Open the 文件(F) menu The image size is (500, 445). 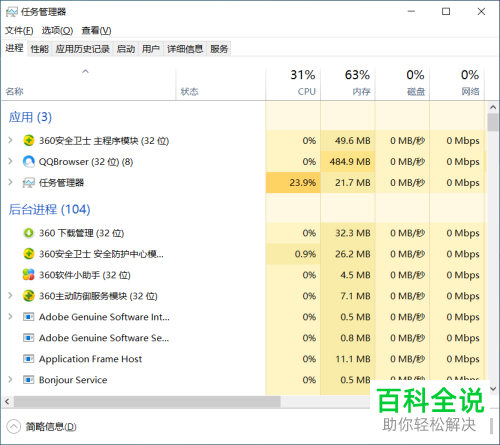19,31
